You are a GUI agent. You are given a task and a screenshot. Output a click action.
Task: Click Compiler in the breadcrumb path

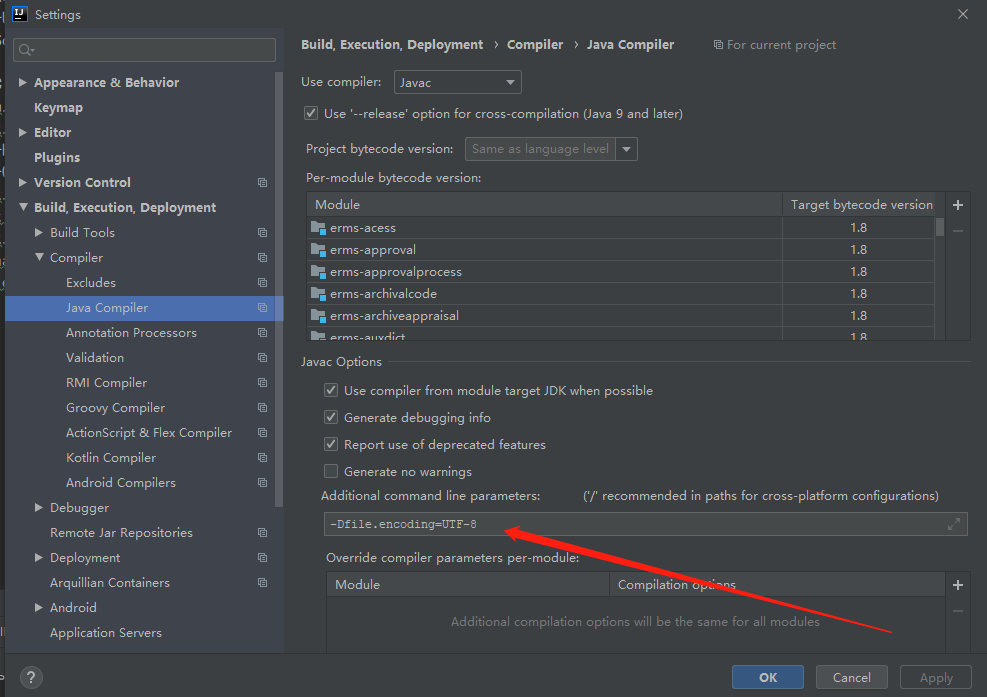535,44
